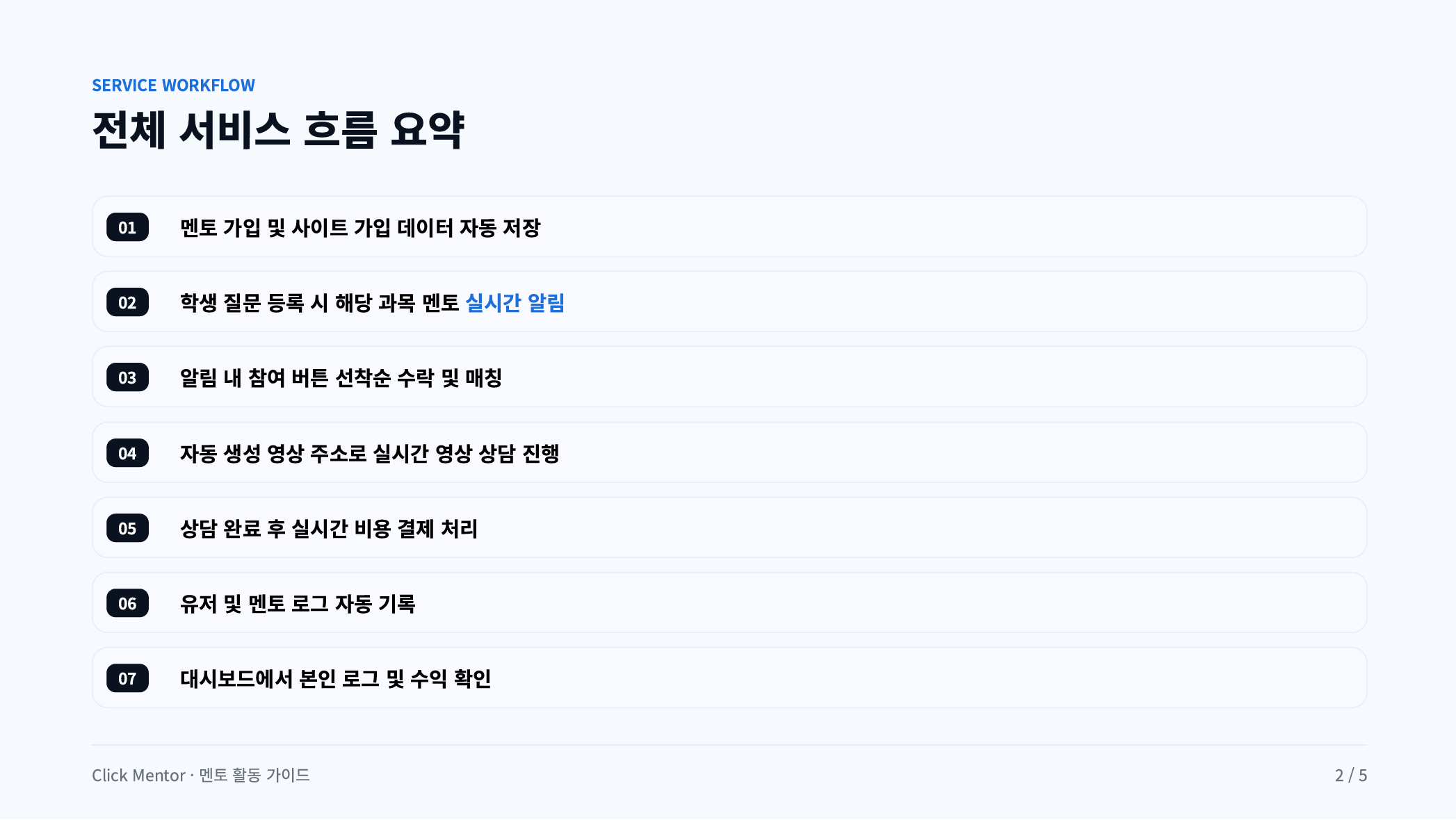Click the 01 step number badge

(127, 227)
